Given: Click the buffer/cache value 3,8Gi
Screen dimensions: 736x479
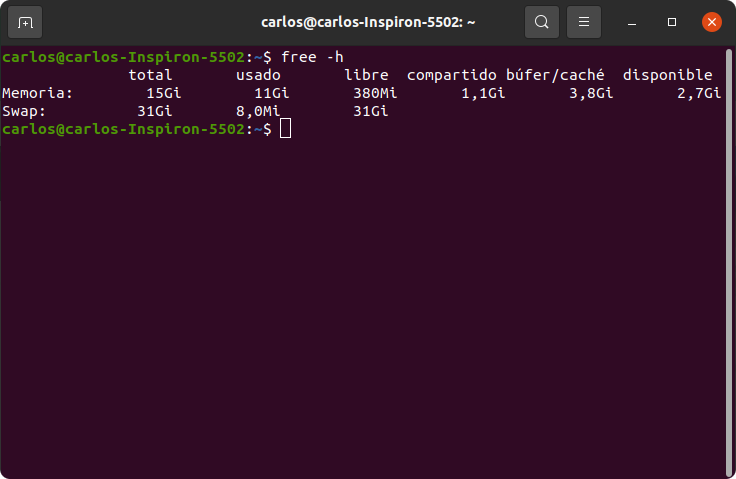Looking at the screenshot, I should tap(591, 93).
